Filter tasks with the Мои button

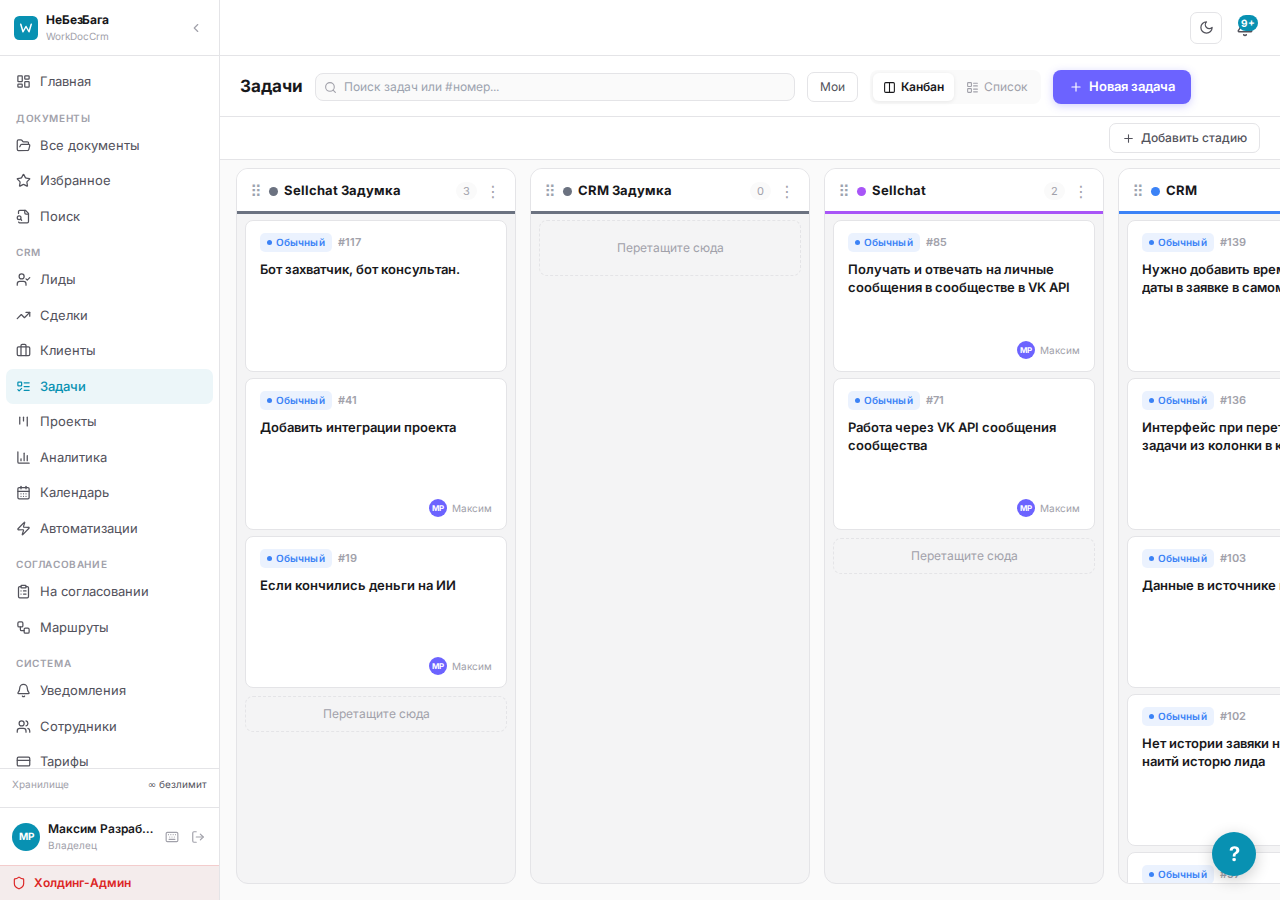tap(832, 87)
